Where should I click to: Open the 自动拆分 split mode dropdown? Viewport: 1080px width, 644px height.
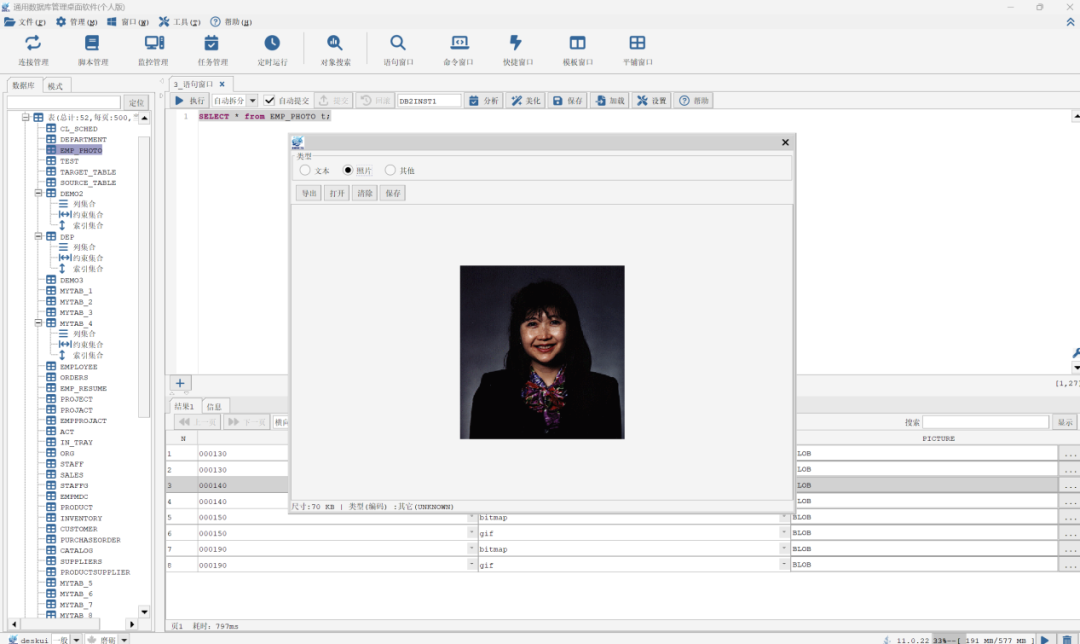[253, 101]
